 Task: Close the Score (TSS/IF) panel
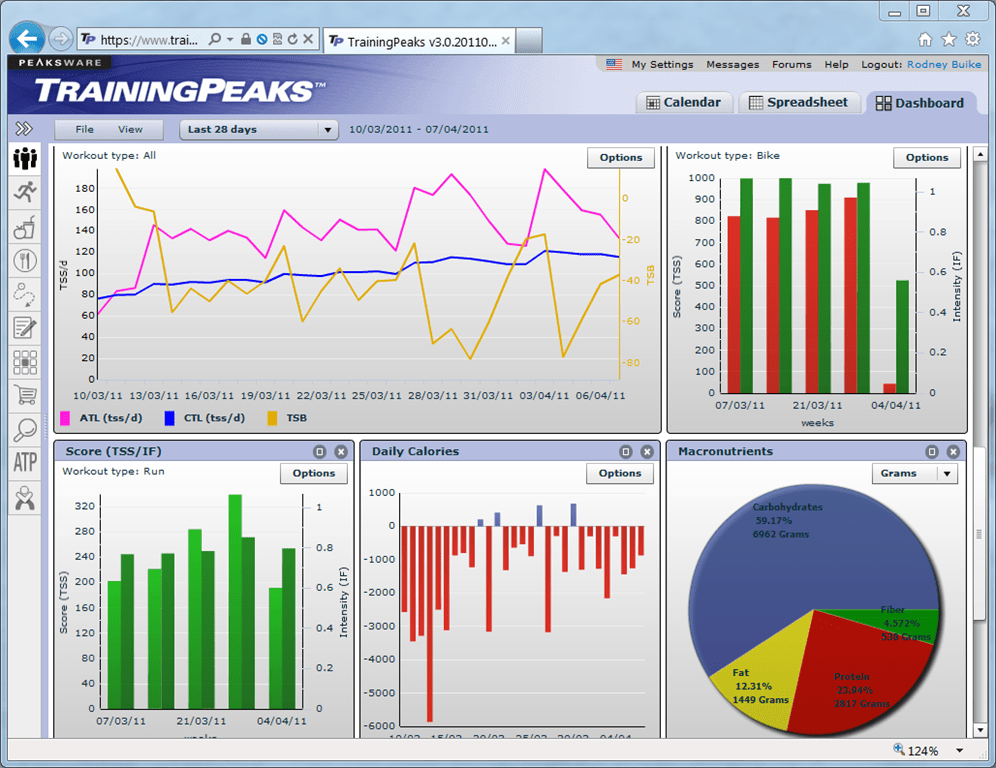pos(341,452)
